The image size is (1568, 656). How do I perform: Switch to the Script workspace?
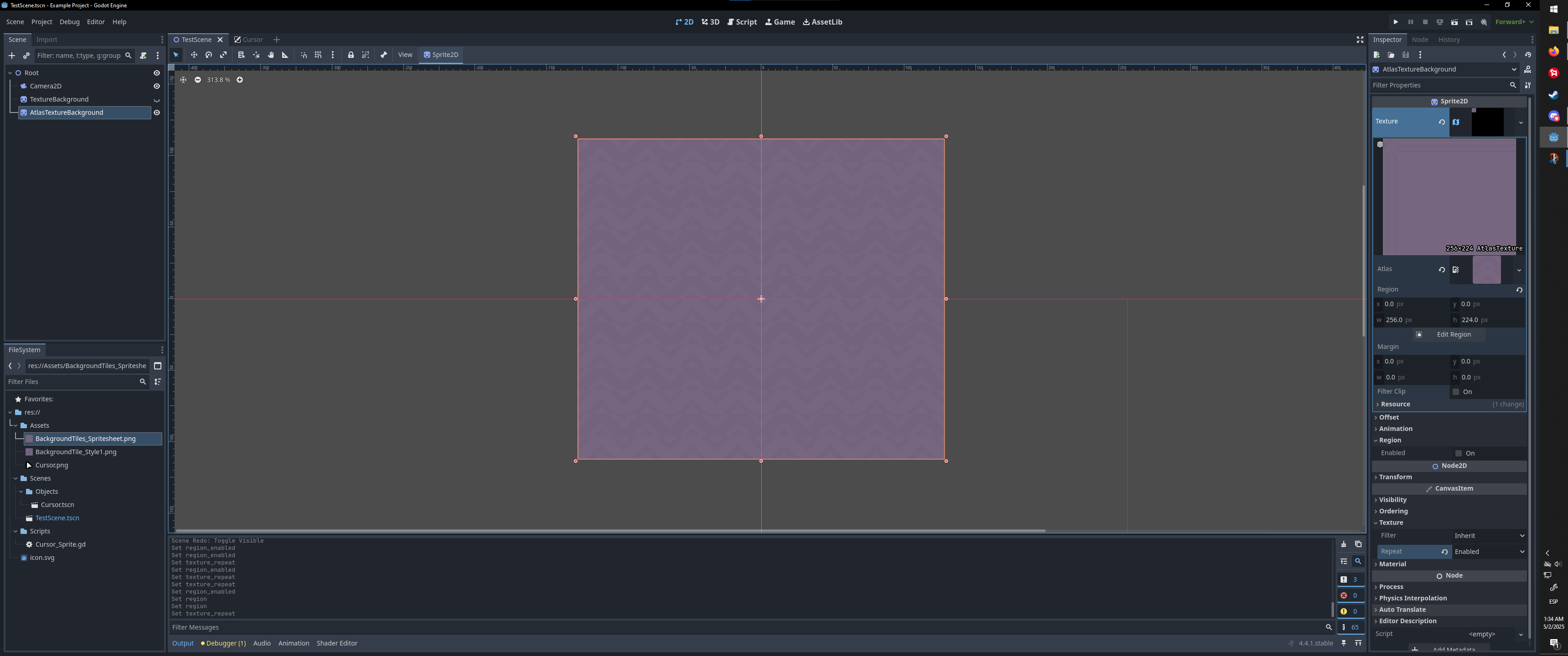[742, 22]
